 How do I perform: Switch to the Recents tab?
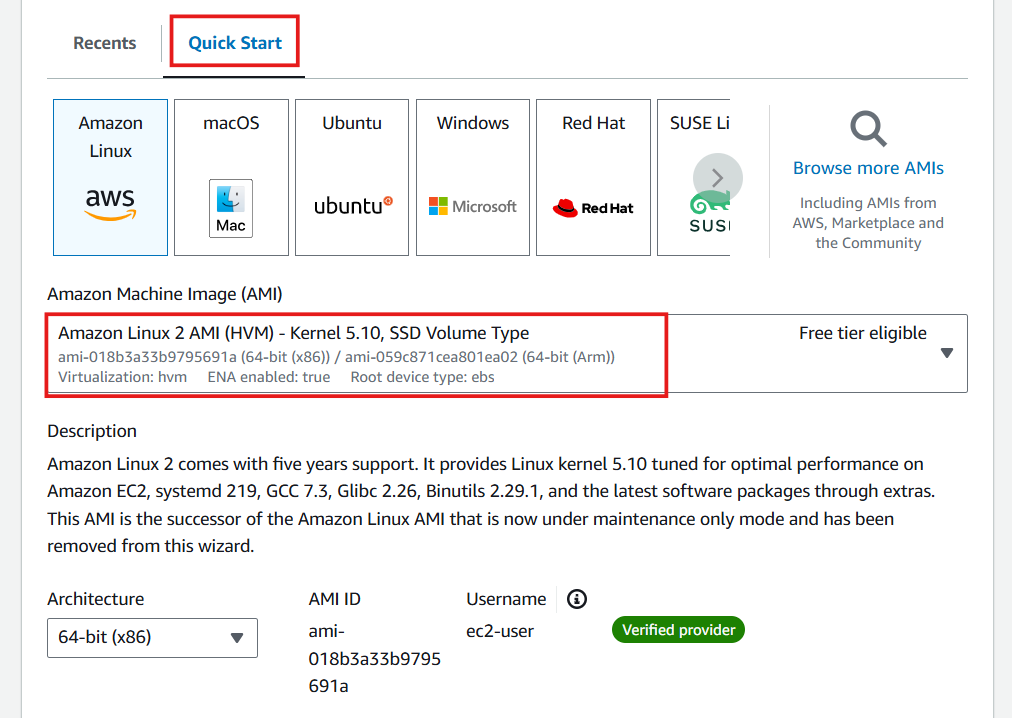[x=105, y=43]
